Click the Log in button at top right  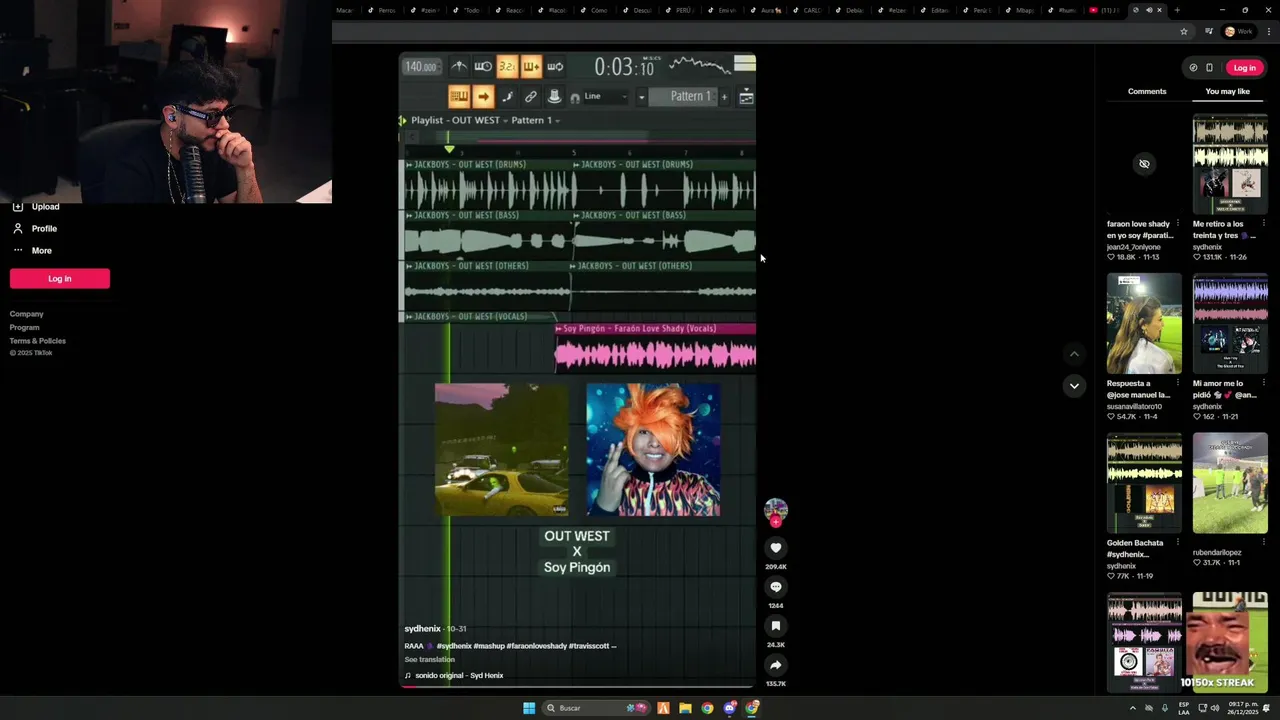1244,68
